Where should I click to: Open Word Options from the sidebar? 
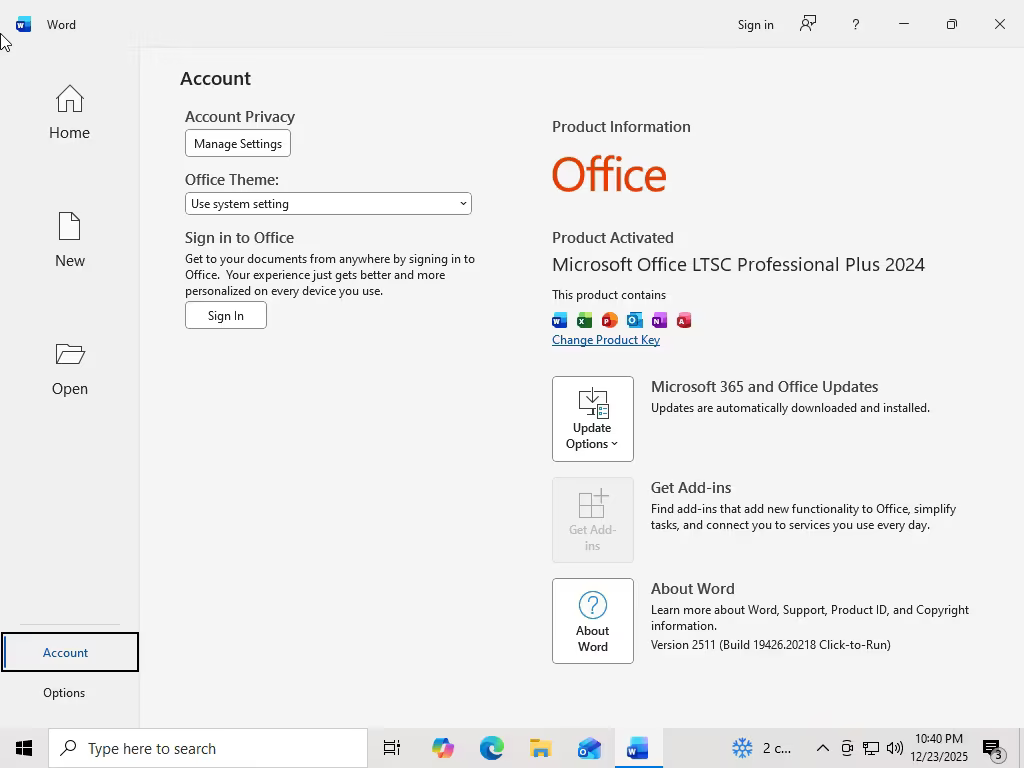(64, 692)
